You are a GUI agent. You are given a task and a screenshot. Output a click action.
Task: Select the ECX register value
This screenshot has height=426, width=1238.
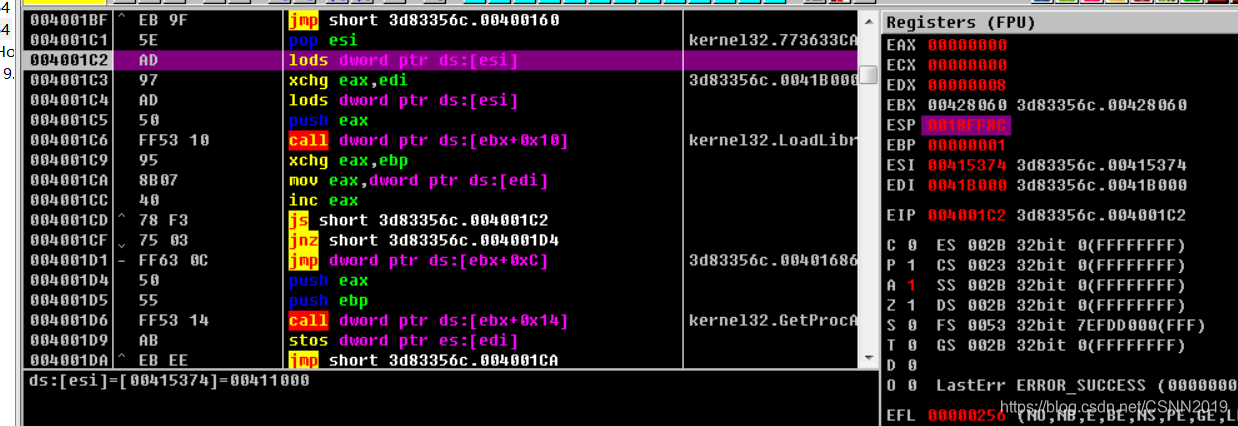coord(967,64)
